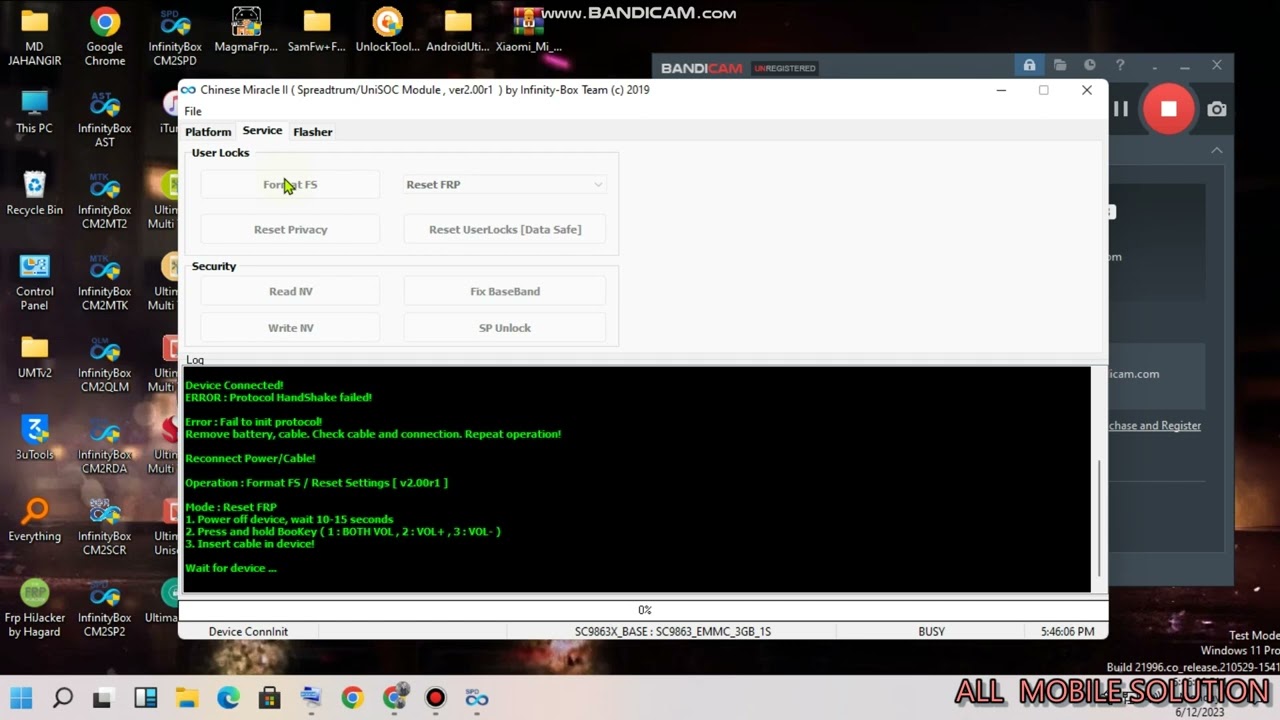Screen dimensions: 1280x720
Task: Pause the Bandicam recording
Action: (x=1121, y=109)
